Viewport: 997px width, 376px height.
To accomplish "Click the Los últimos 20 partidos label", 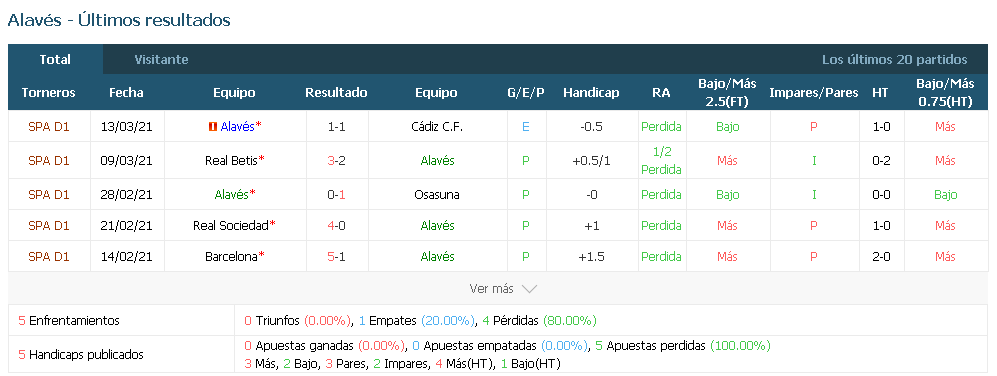I will pyautogui.click(x=895, y=60).
